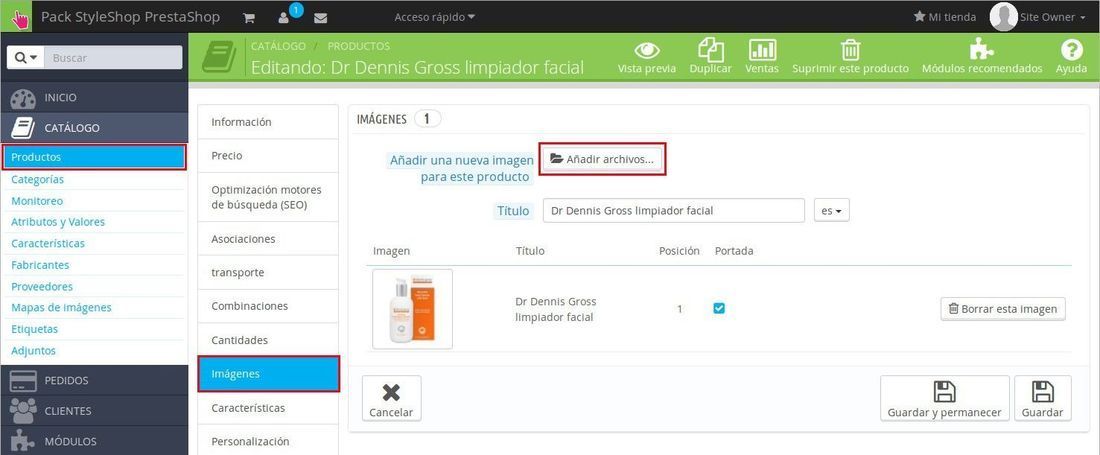
Task: Open Mapas de imágenes link
Action: click(61, 308)
